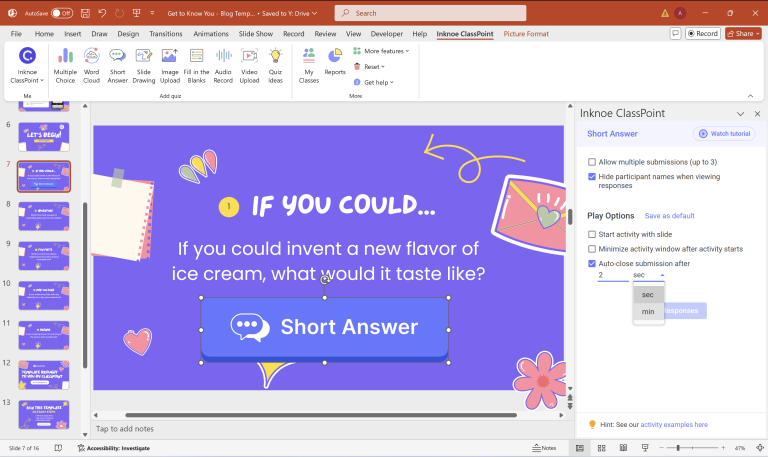Uncheck Auto-close submission after

tap(592, 264)
